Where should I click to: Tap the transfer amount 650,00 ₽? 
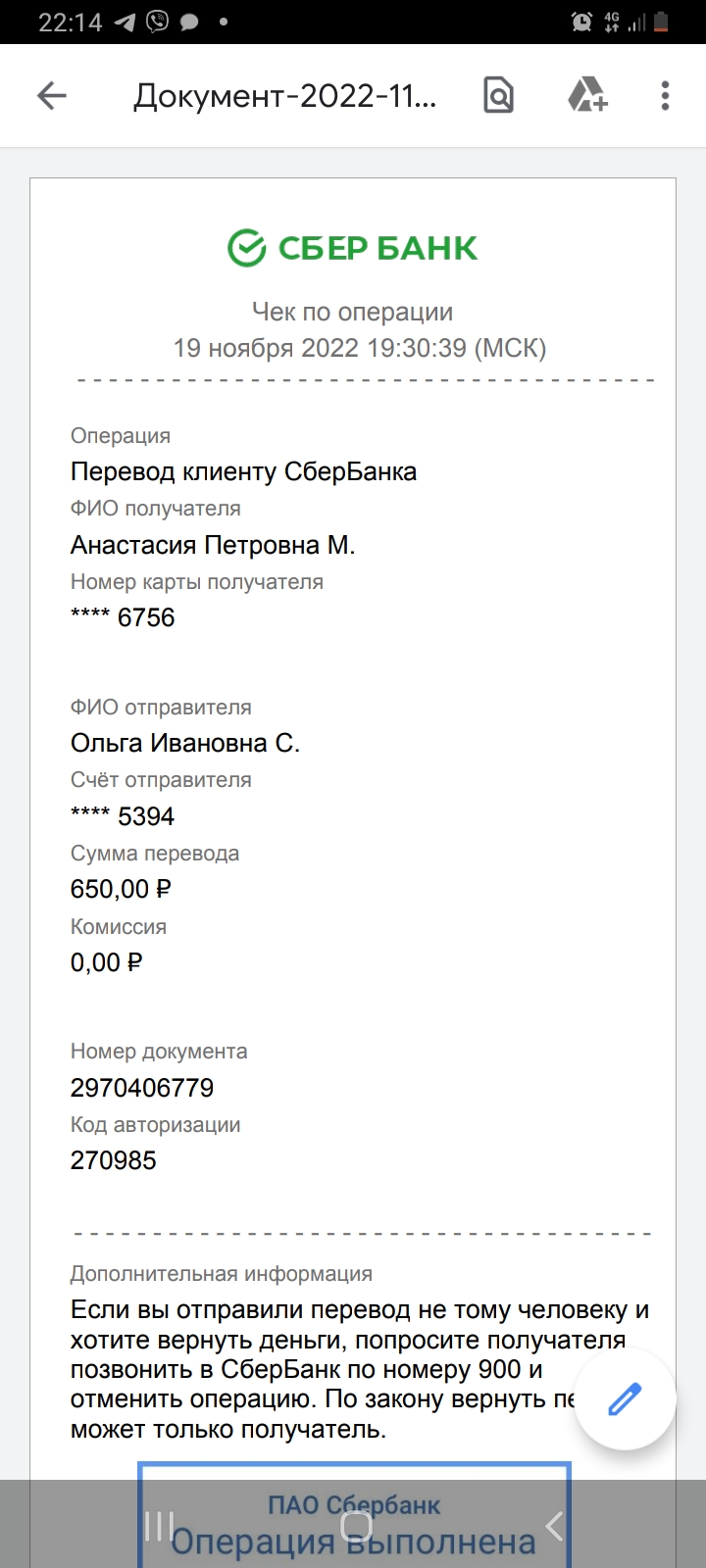[121, 889]
